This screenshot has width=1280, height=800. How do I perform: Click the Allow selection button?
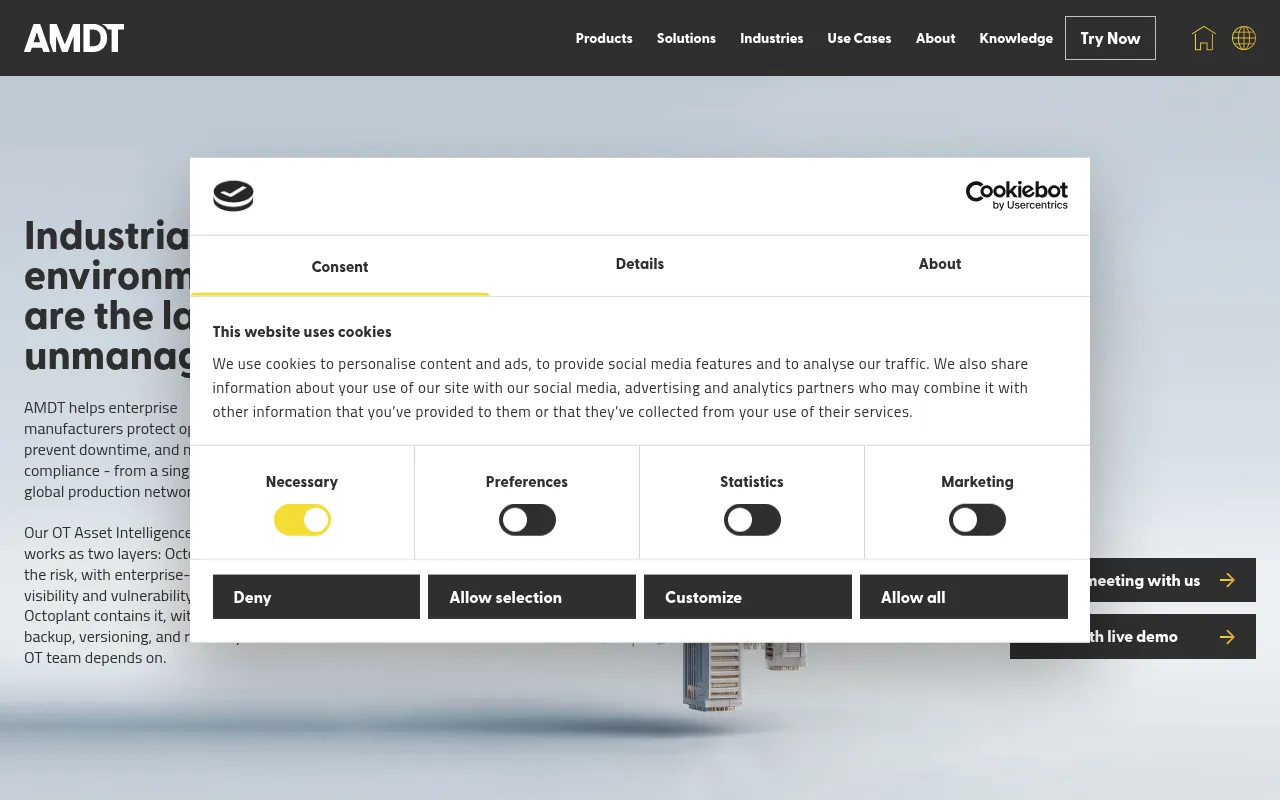pyautogui.click(x=532, y=597)
